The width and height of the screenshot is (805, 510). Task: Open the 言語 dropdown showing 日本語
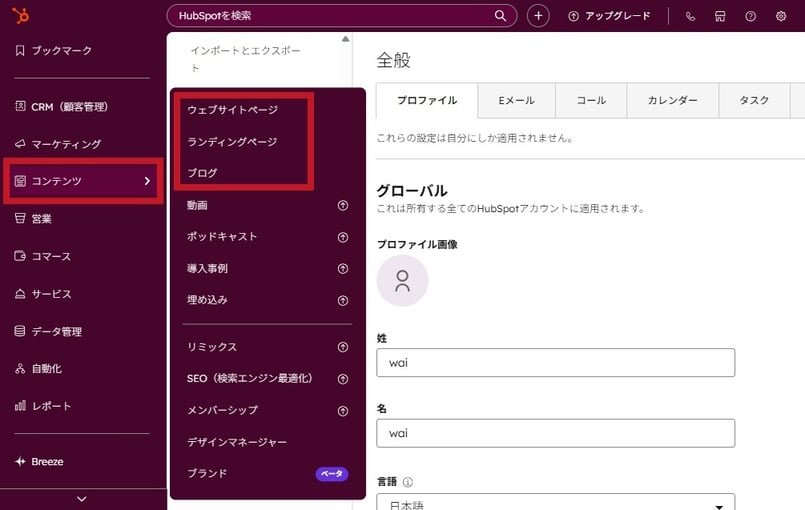pos(555,502)
